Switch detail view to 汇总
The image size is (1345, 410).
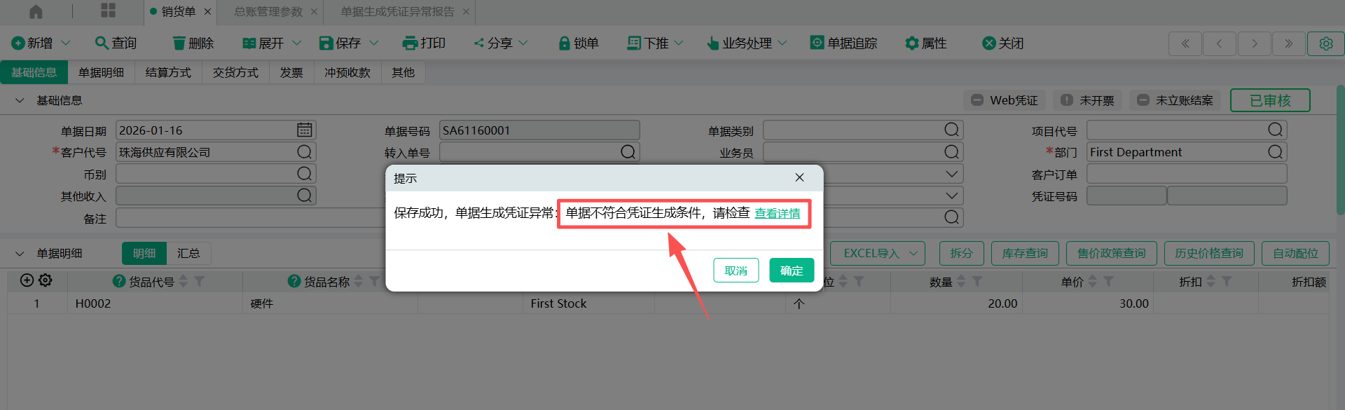tap(188, 254)
